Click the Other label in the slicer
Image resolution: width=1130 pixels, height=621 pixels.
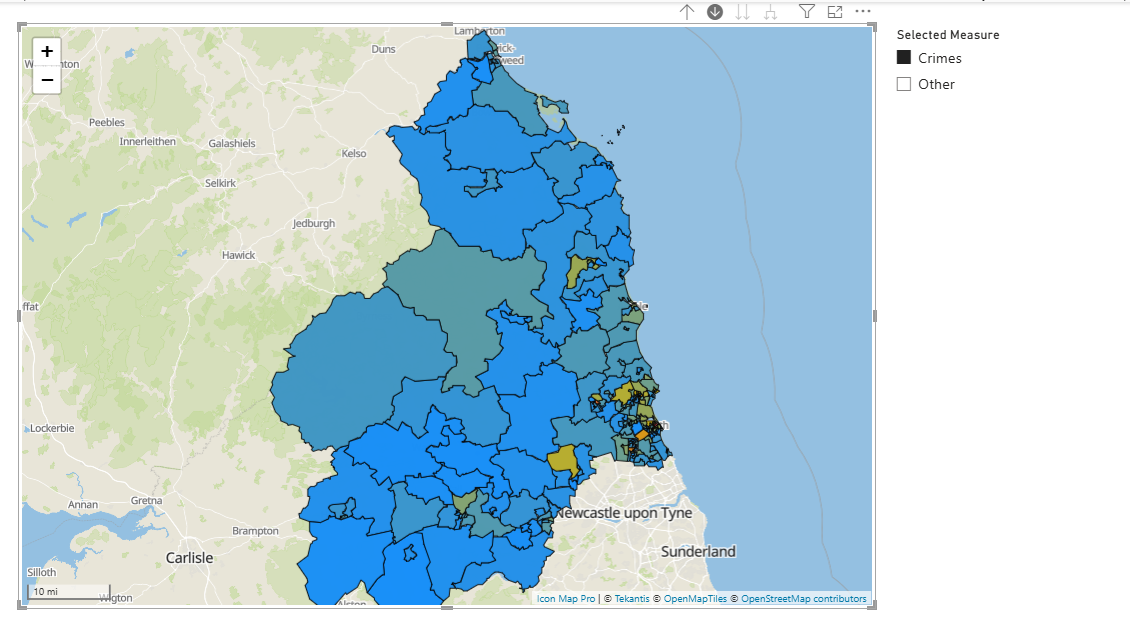coord(936,84)
